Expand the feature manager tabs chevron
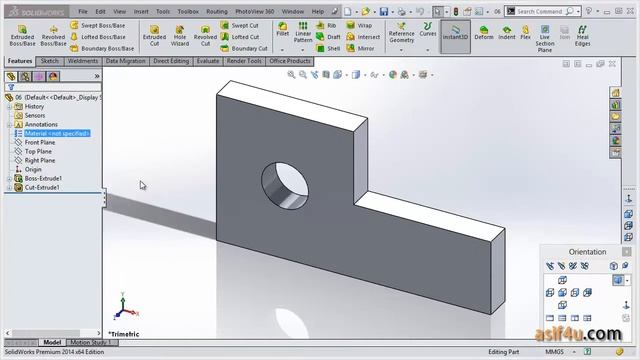This screenshot has height=360, width=640. (97, 76)
